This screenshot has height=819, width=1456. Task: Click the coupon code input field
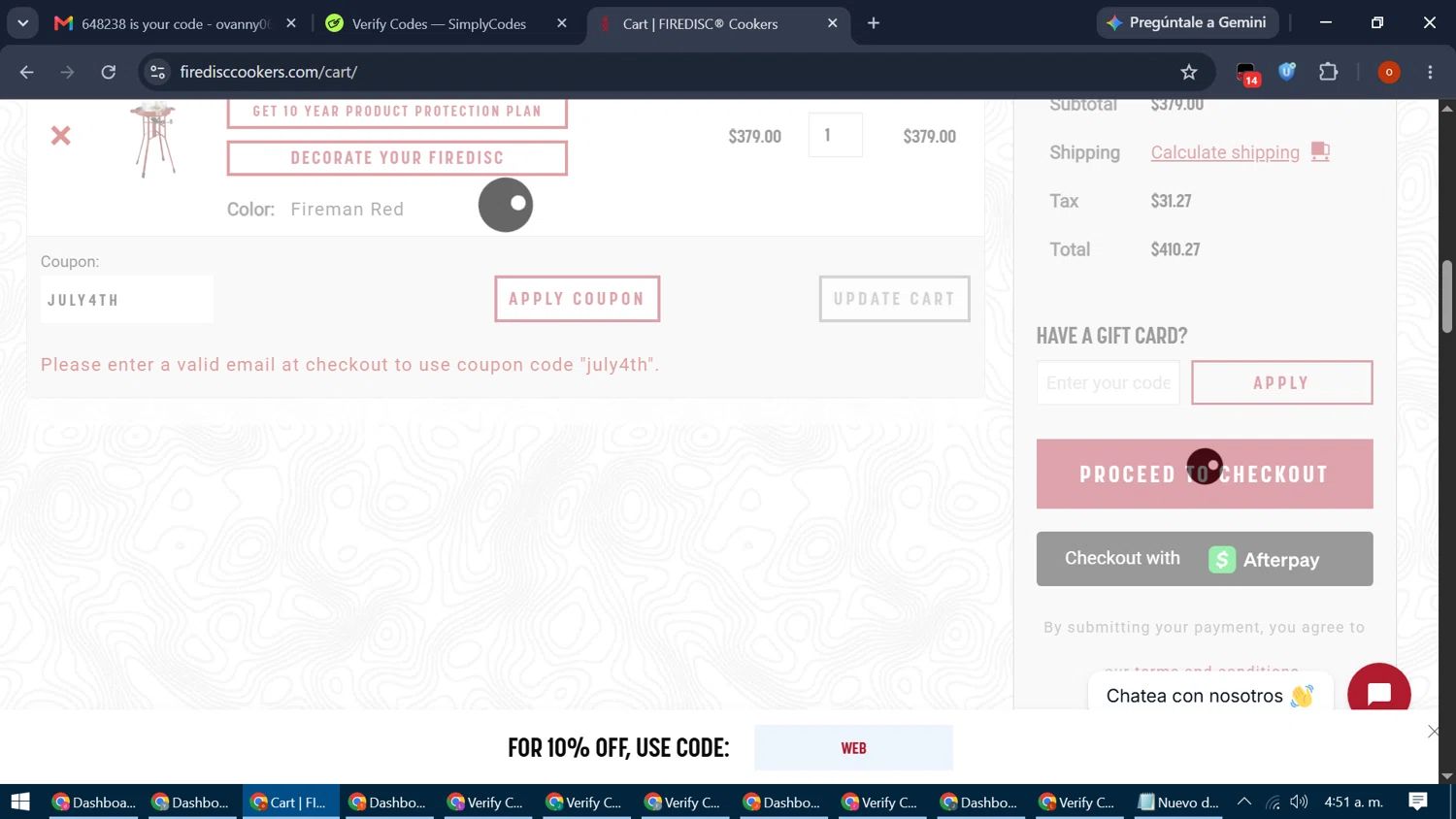[x=127, y=300]
